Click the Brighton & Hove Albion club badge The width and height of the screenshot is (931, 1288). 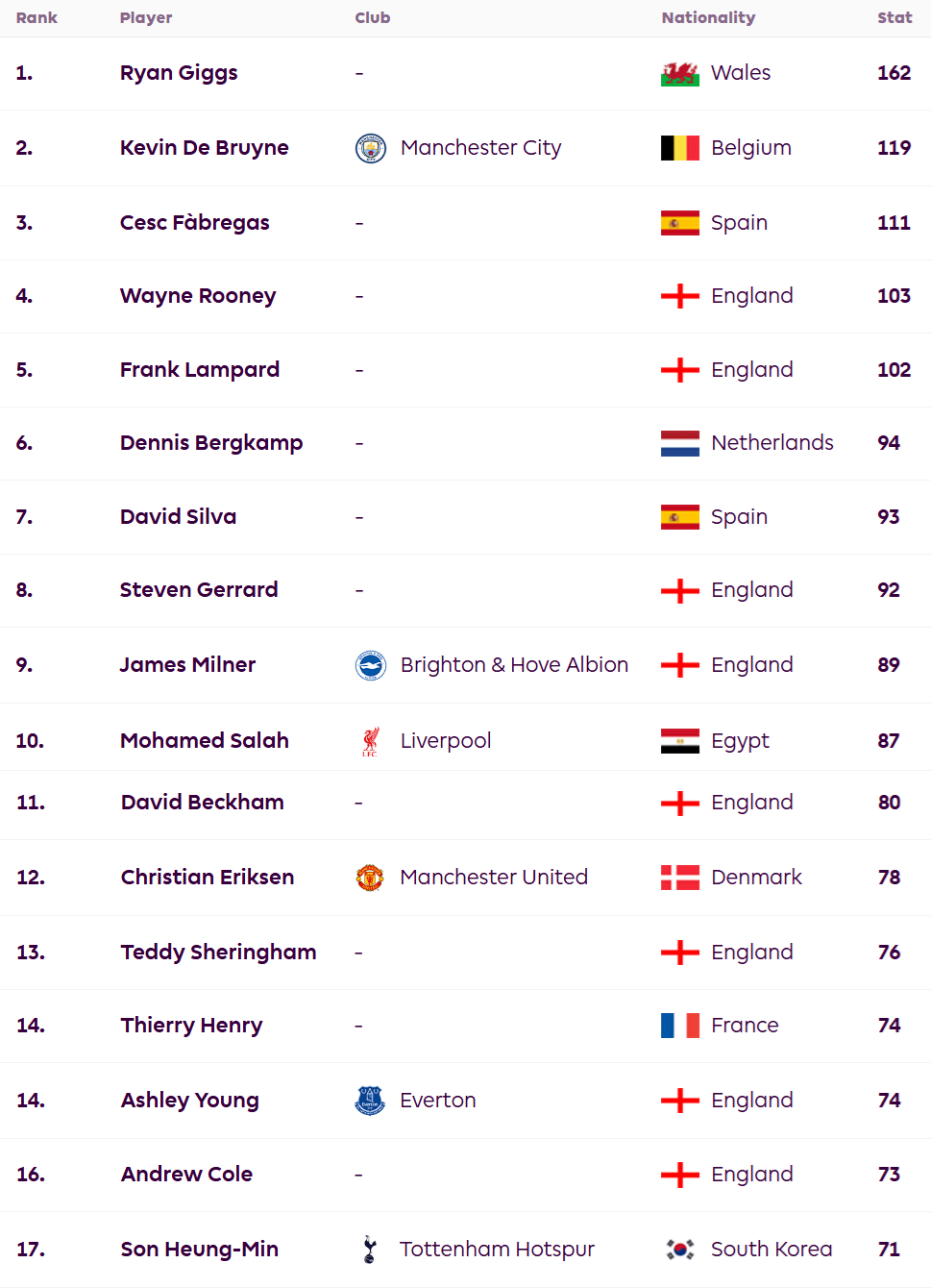pyautogui.click(x=371, y=665)
